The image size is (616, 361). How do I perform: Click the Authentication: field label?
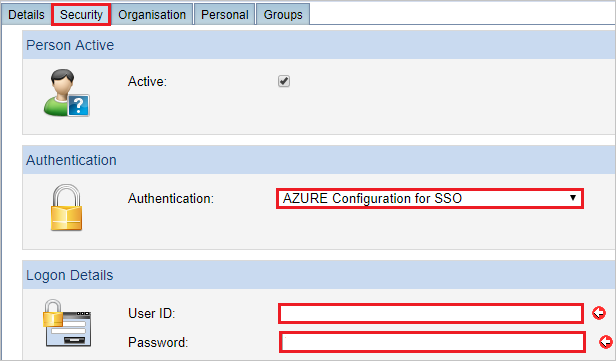point(171,198)
